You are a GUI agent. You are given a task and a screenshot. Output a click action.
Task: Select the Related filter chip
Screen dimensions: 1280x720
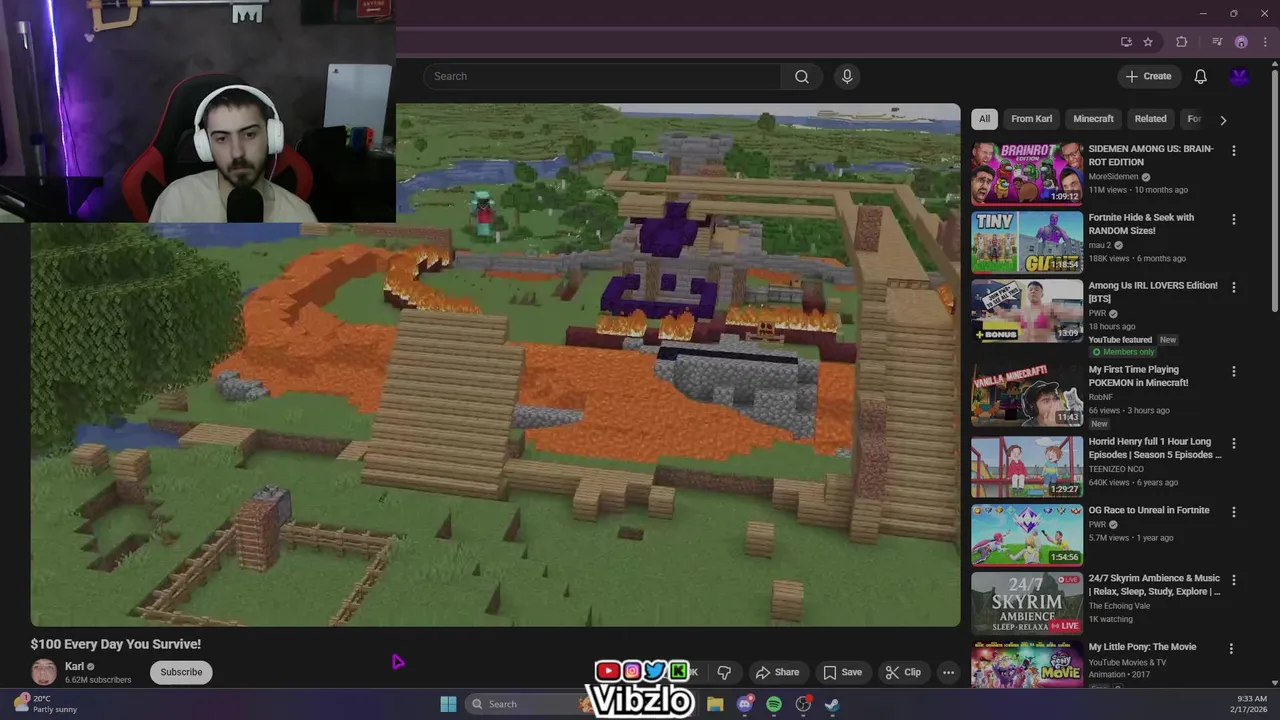coord(1150,119)
